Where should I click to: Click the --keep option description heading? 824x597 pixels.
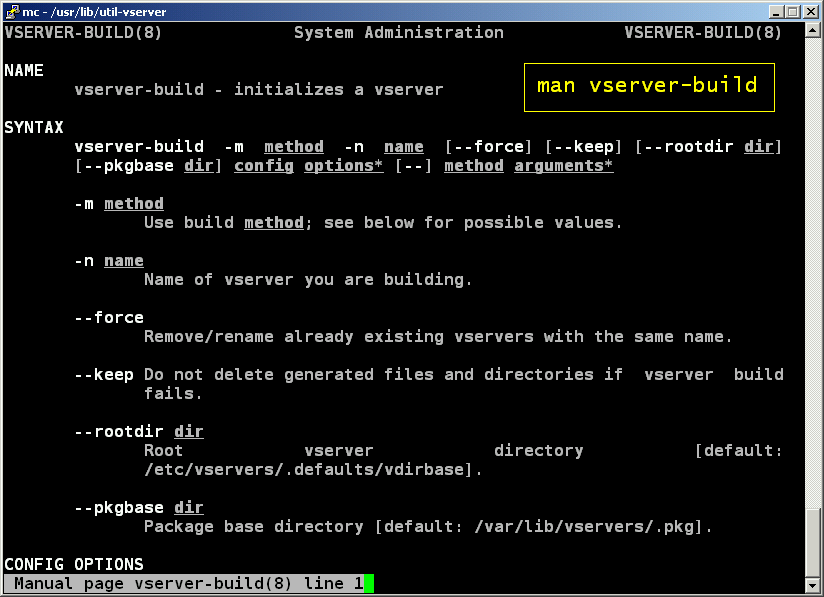(104, 374)
